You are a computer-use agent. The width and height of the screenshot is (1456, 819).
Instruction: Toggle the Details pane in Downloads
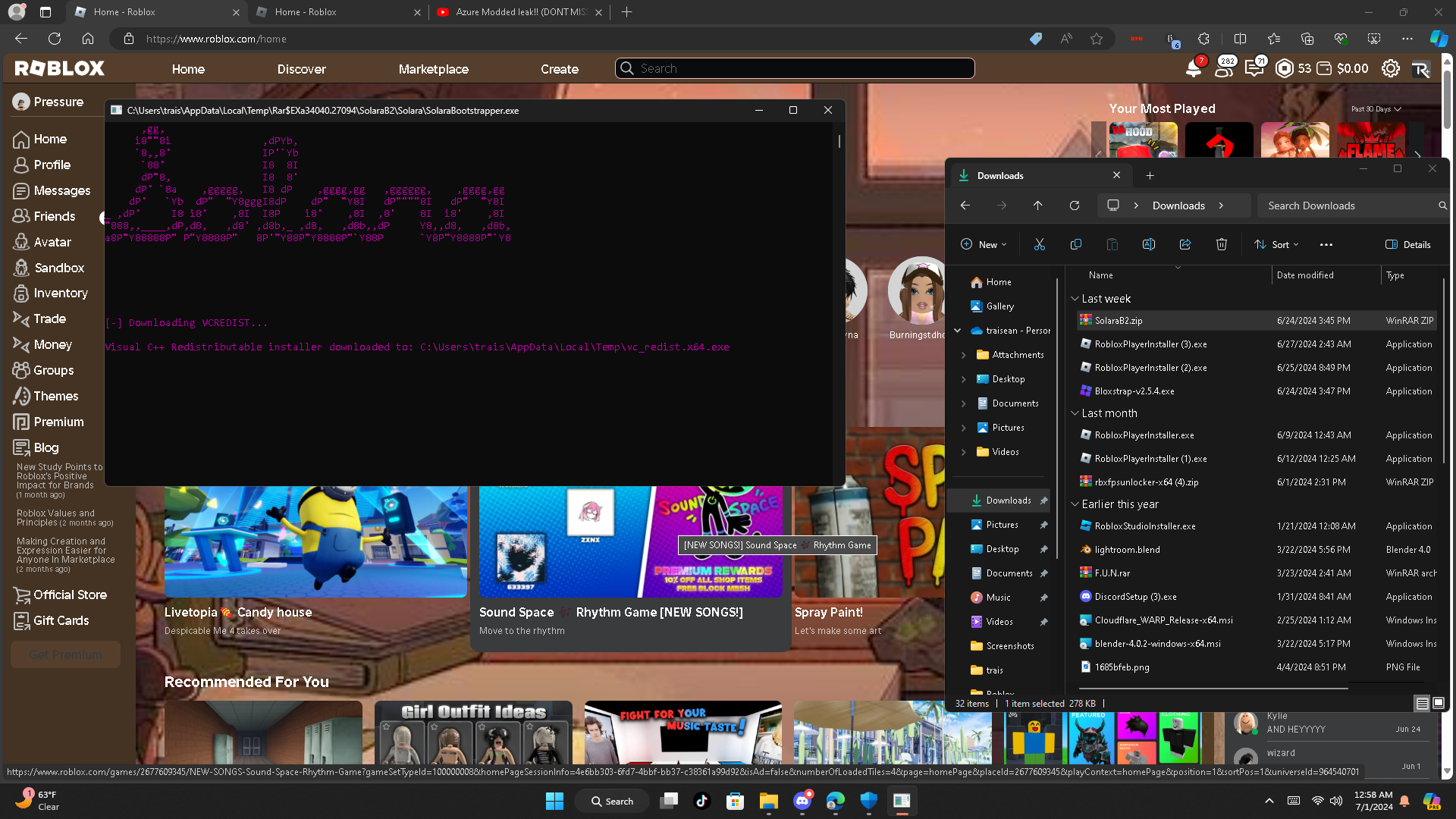(1408, 244)
